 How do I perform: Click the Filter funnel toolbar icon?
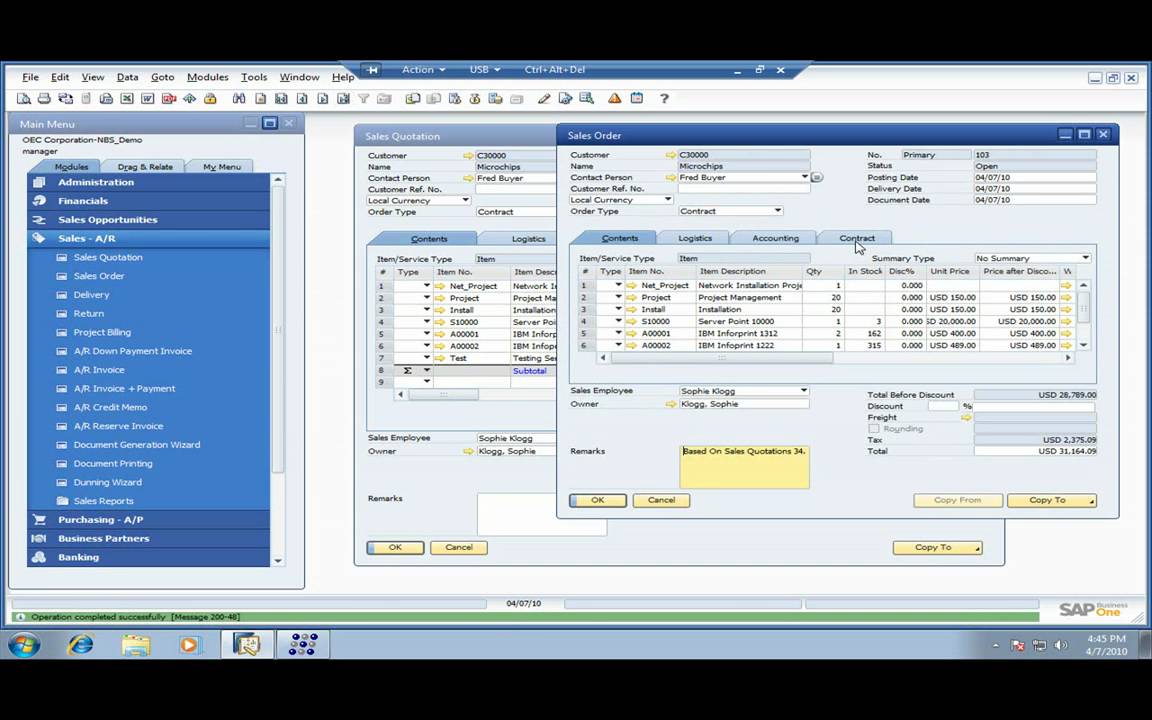(364, 98)
